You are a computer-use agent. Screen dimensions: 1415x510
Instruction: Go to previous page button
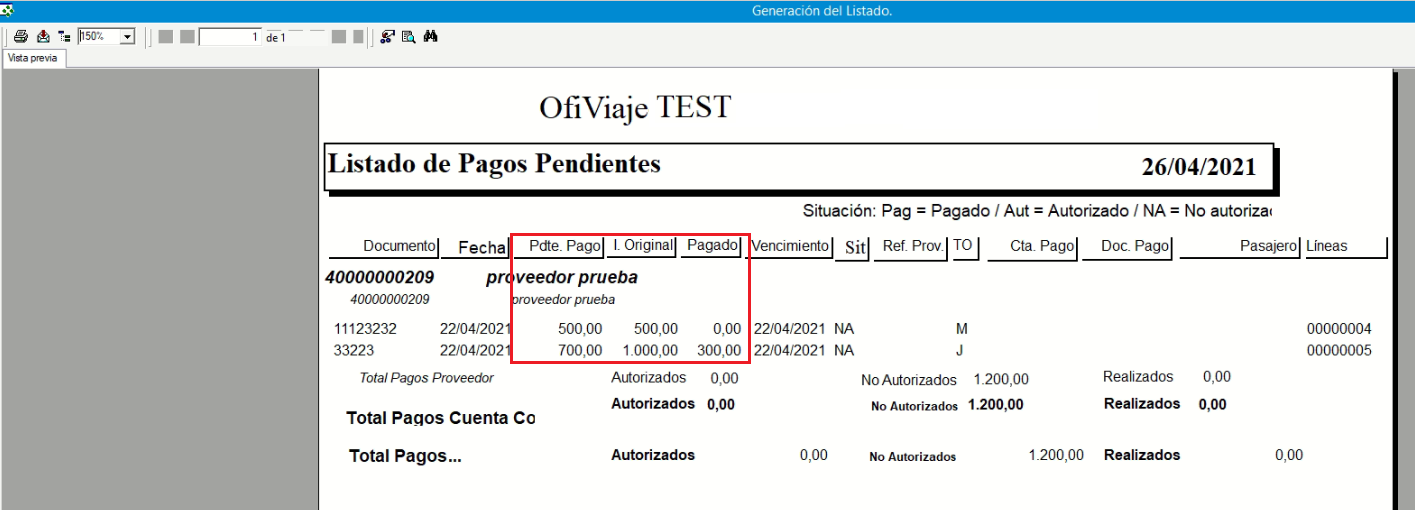[x=187, y=36]
